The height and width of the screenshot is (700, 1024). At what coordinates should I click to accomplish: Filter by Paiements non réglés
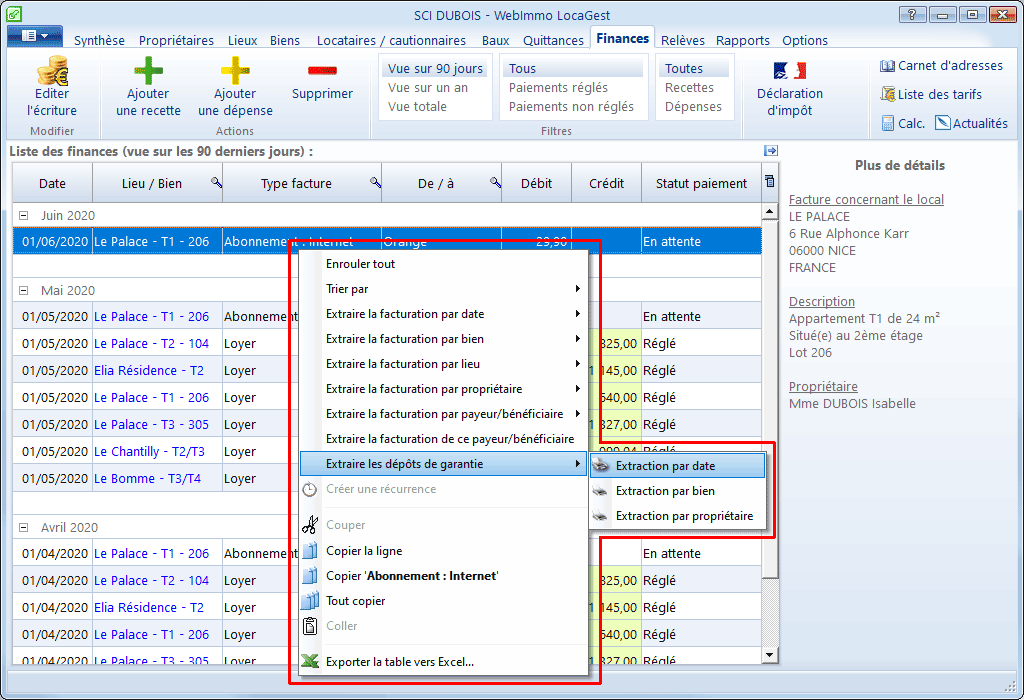click(x=571, y=106)
